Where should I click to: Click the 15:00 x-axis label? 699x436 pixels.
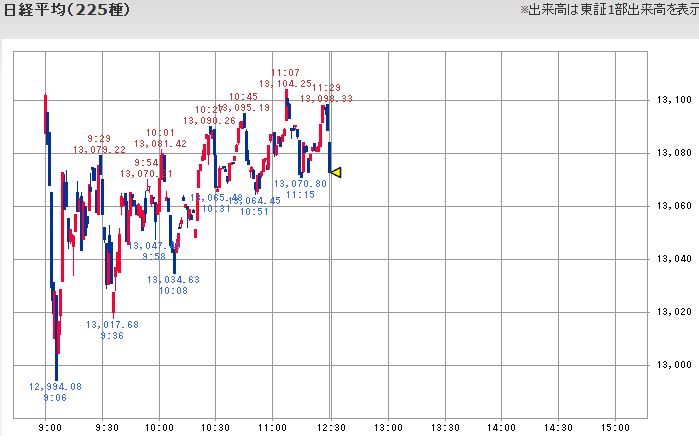tap(615, 428)
